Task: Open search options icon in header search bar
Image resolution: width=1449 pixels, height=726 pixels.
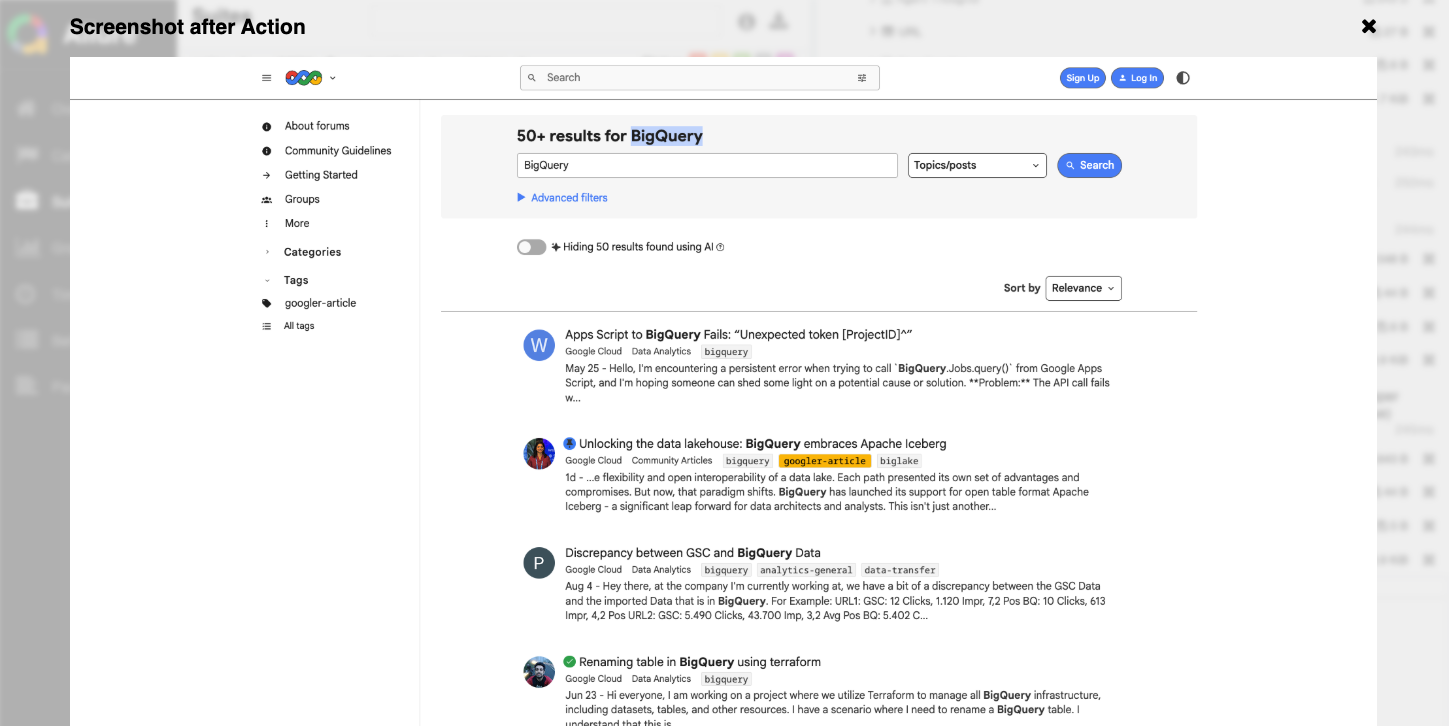Action: [862, 78]
